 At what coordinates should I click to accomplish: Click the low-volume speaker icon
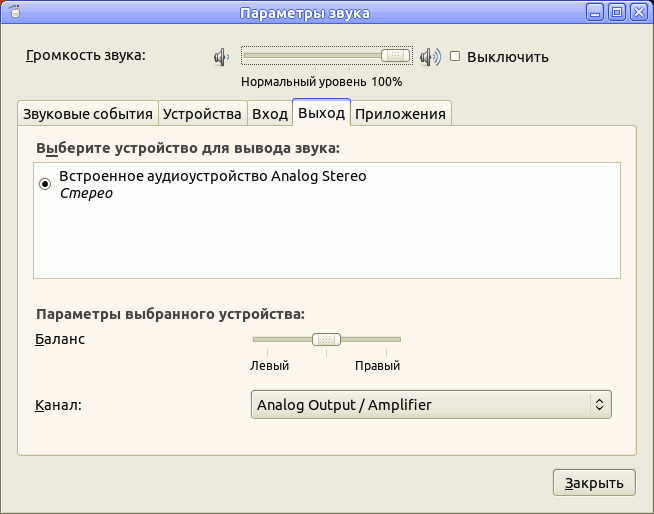click(x=221, y=57)
